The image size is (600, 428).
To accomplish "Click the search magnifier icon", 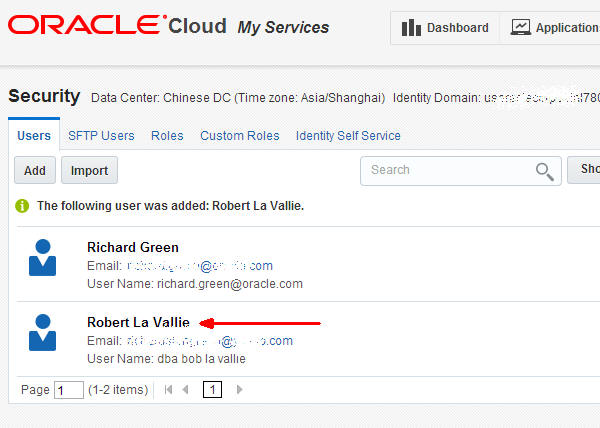I will point(544,171).
